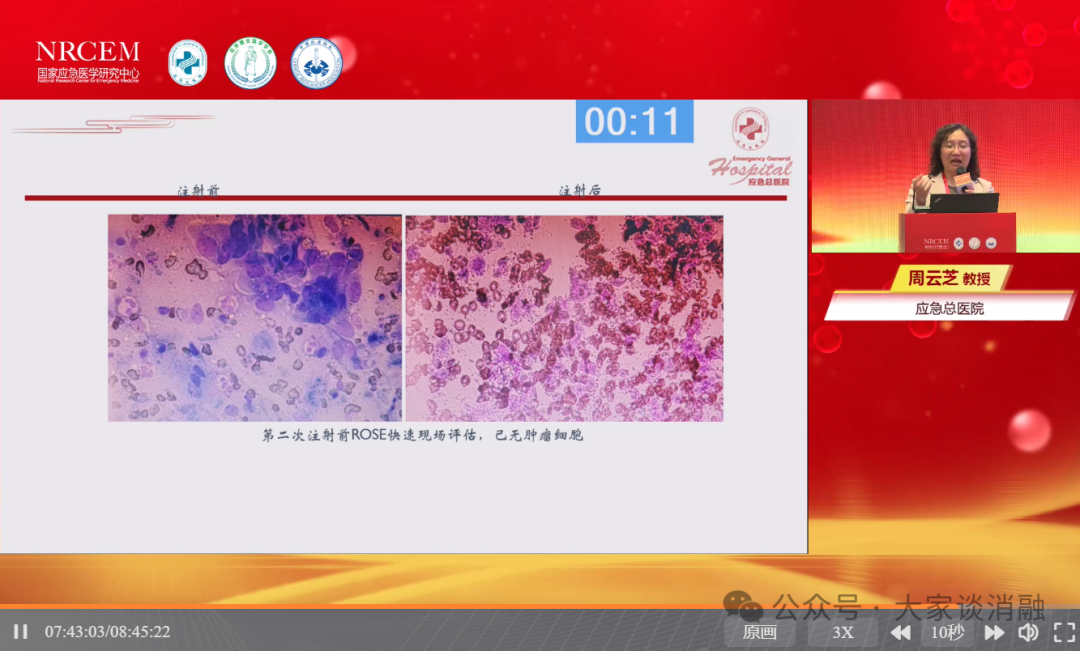Click the blue circular association emblem

coord(316,63)
